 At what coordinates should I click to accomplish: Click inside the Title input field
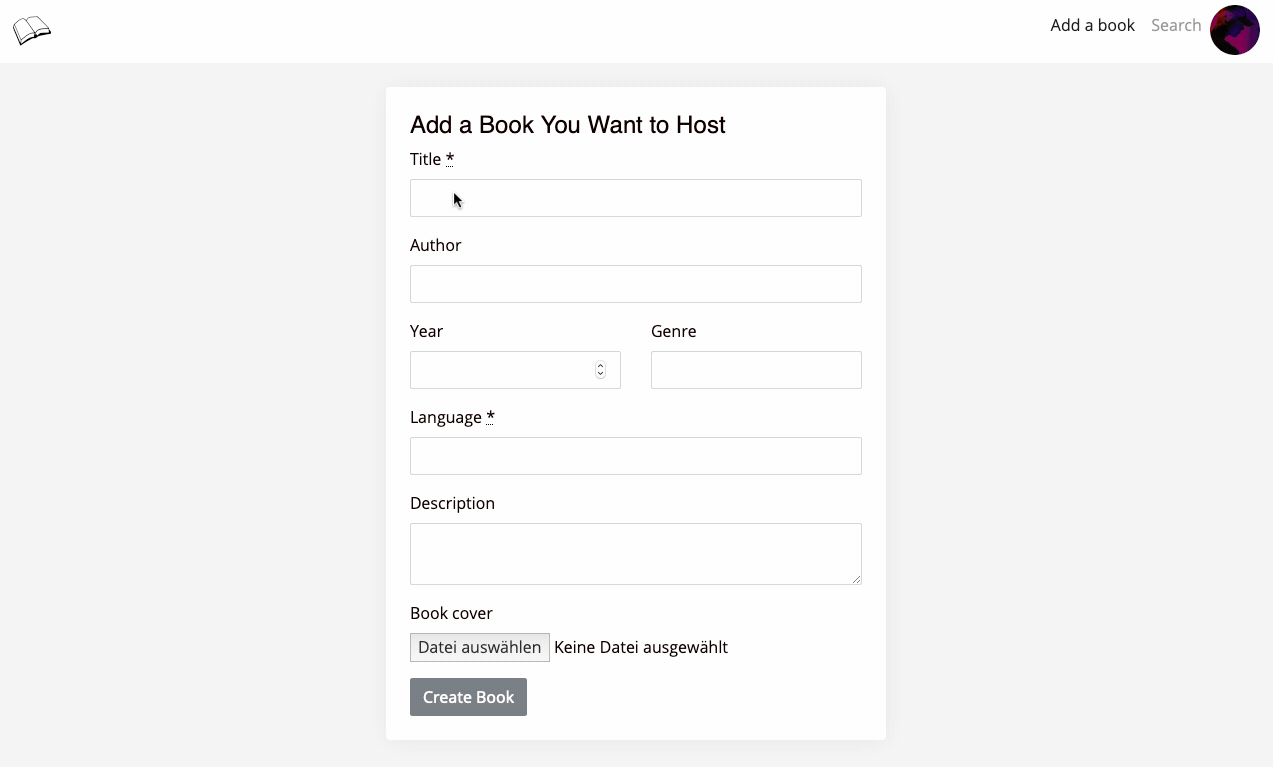(x=635, y=197)
